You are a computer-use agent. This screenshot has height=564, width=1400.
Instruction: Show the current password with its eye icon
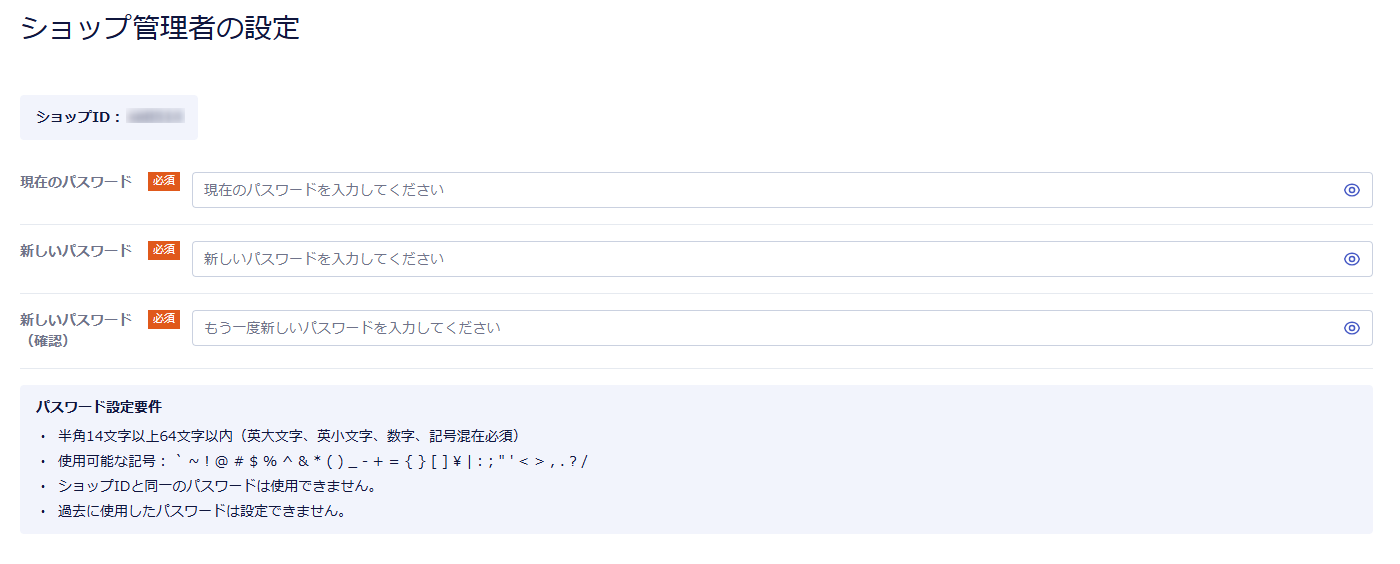click(x=1352, y=190)
